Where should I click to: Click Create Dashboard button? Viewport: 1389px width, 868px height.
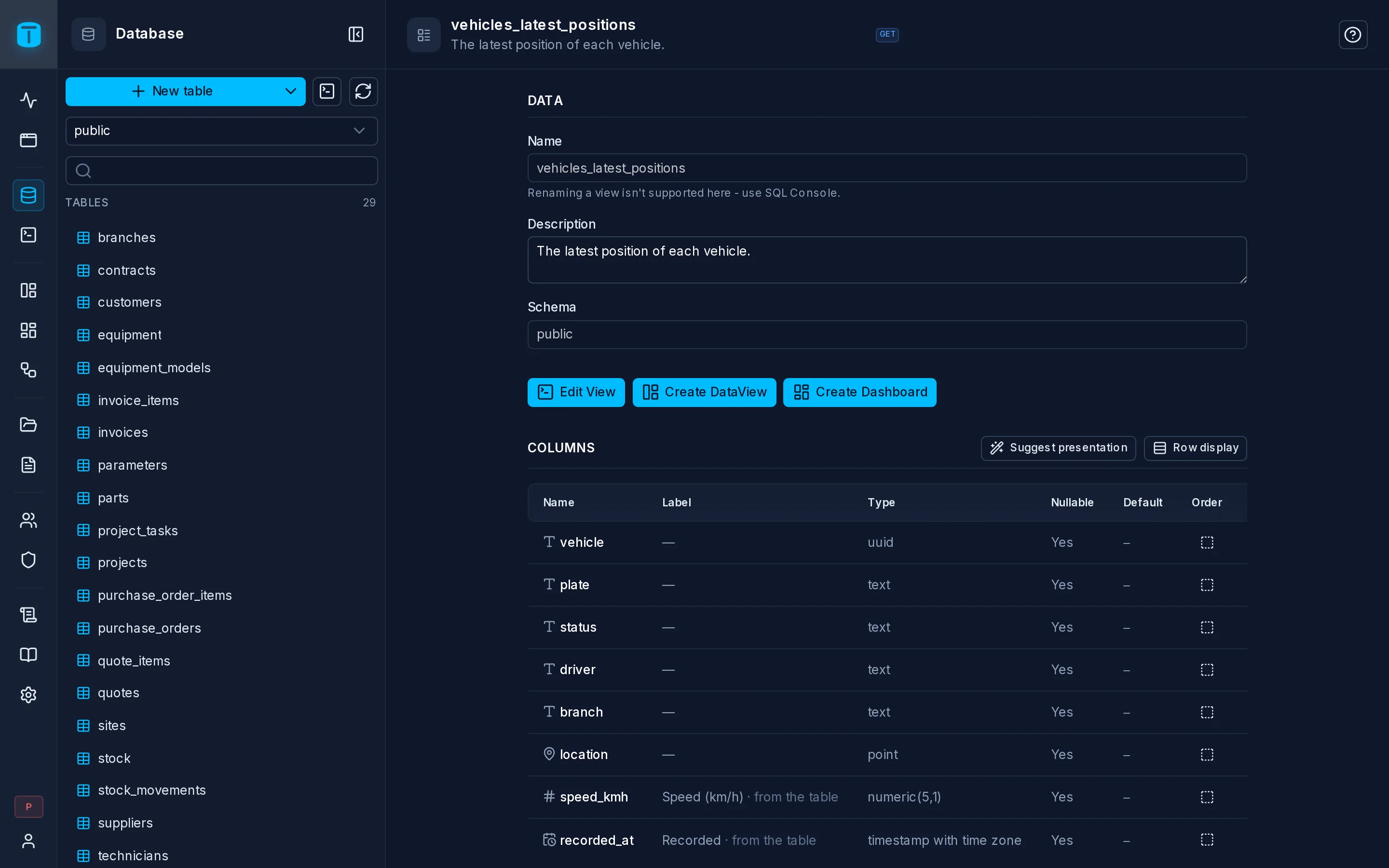pos(859,392)
